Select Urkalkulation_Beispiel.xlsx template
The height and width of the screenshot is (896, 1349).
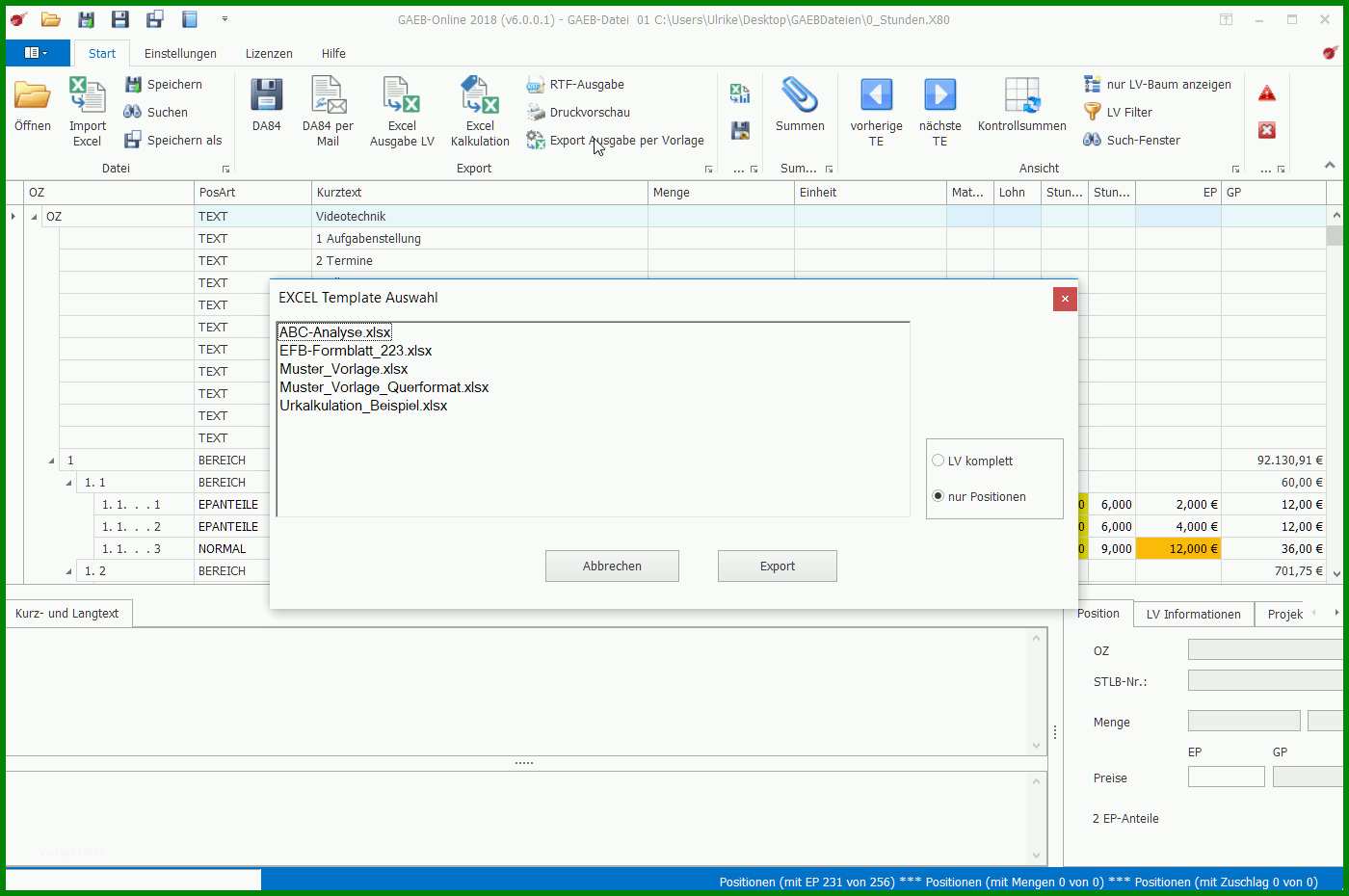(363, 406)
